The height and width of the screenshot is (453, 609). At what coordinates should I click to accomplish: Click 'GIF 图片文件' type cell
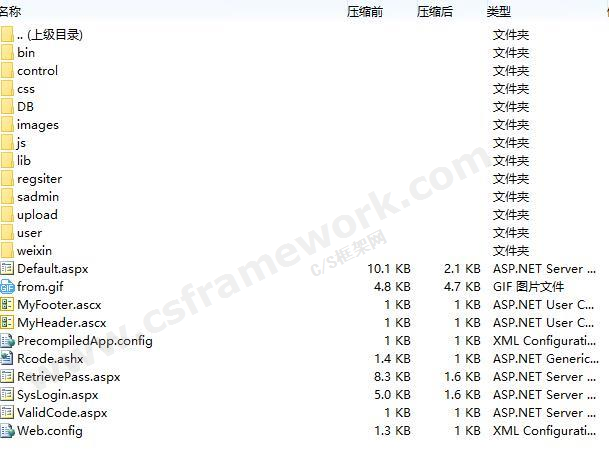[528, 287]
